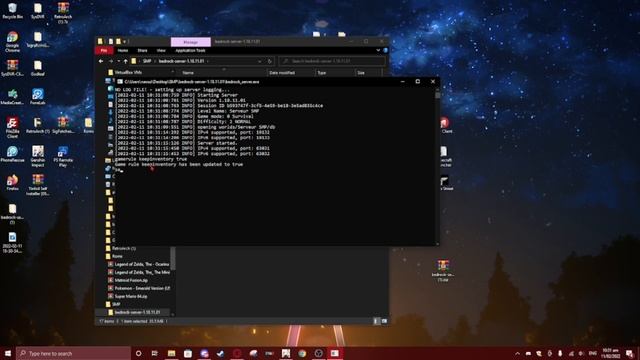Screen dimensions: 640x360
Task: Open the archive icon beside bedrock-server folder on desktop right
Action: (x=443, y=270)
